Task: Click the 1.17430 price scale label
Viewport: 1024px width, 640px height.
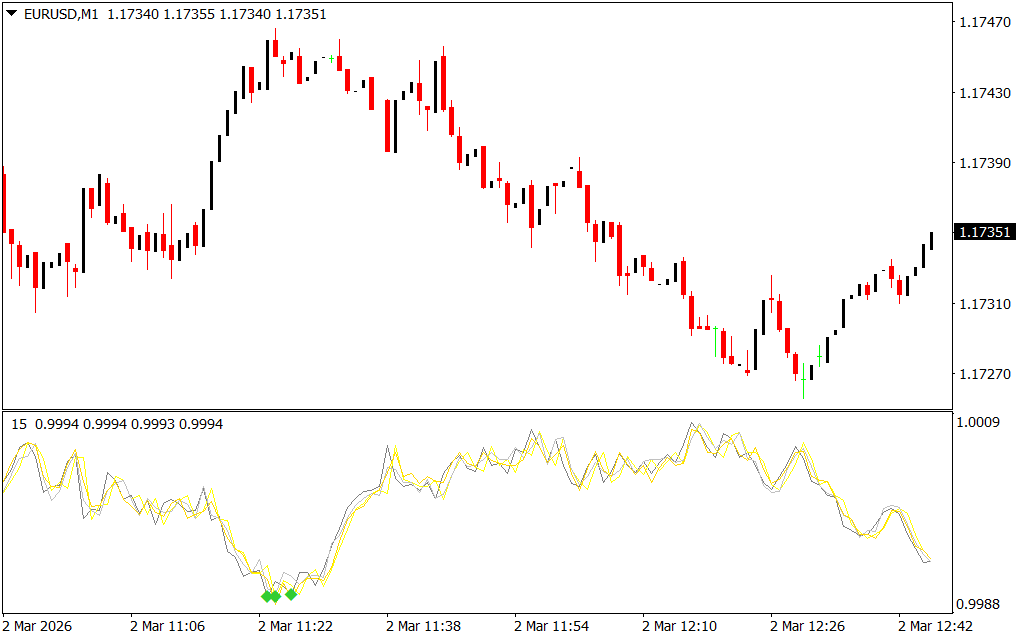Action: click(986, 93)
